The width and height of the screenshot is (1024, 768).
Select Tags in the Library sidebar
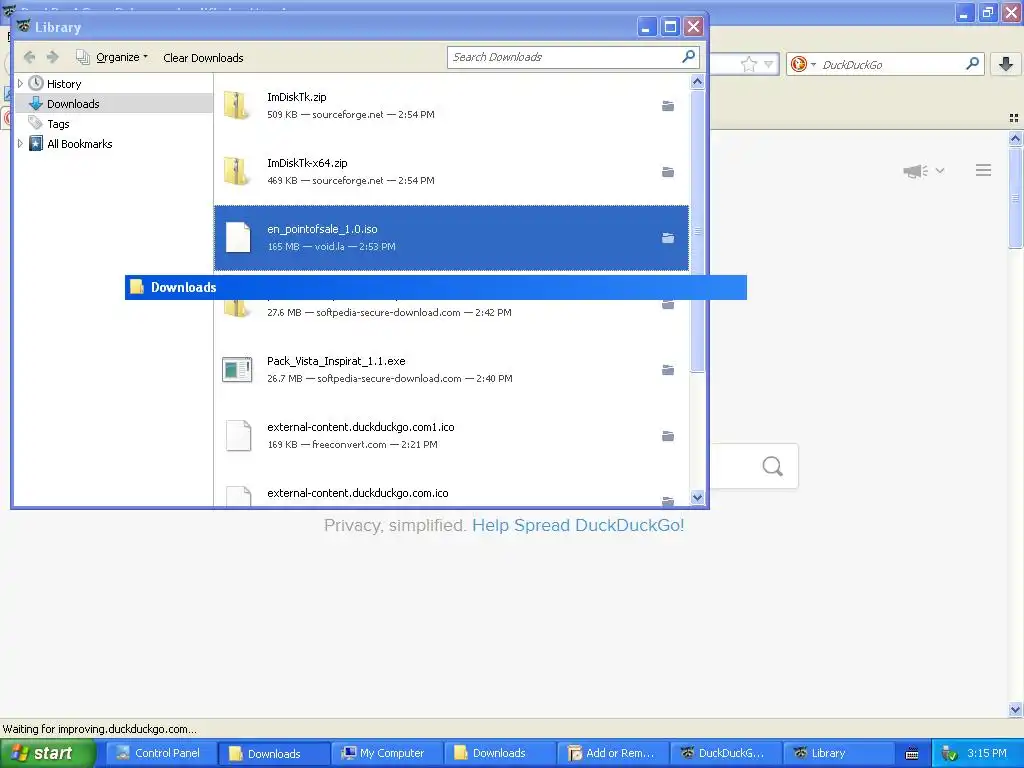point(58,124)
